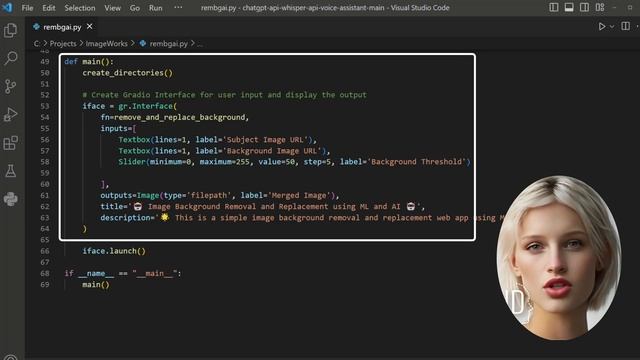Toggle the primary side bar layout
This screenshot has width=640, height=360.
[553, 7]
